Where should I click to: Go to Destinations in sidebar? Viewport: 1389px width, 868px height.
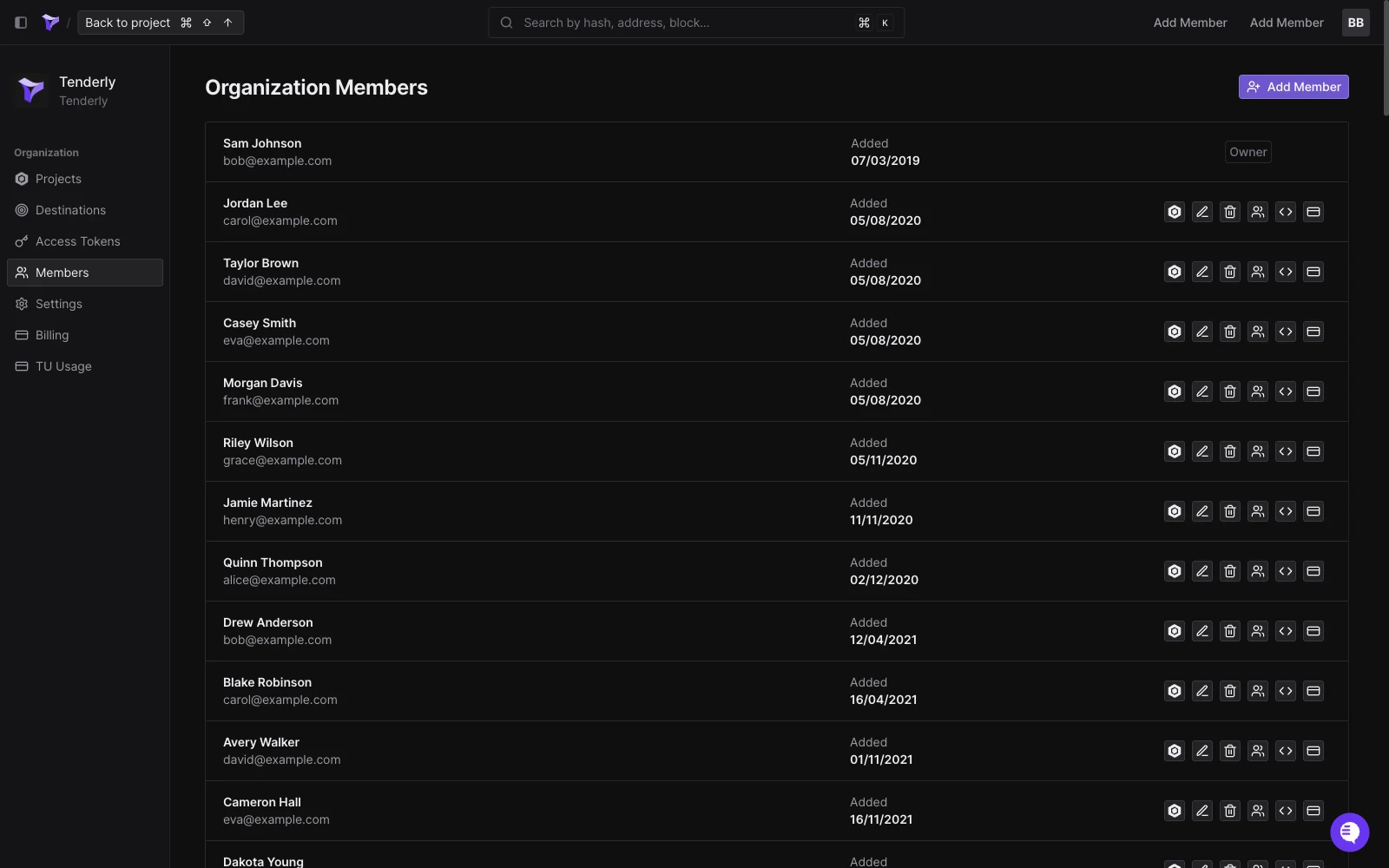coord(85,210)
